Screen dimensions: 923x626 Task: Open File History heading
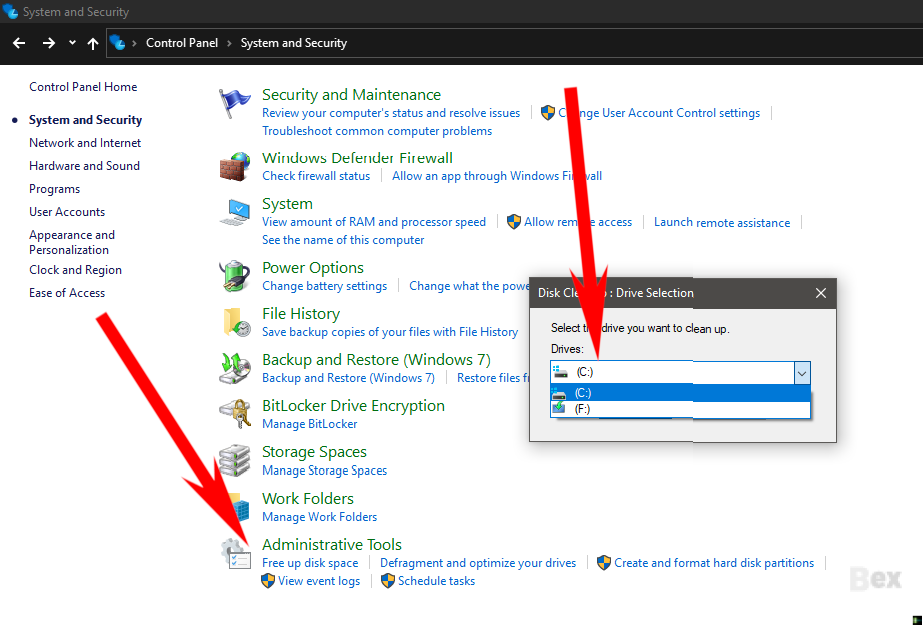301,313
